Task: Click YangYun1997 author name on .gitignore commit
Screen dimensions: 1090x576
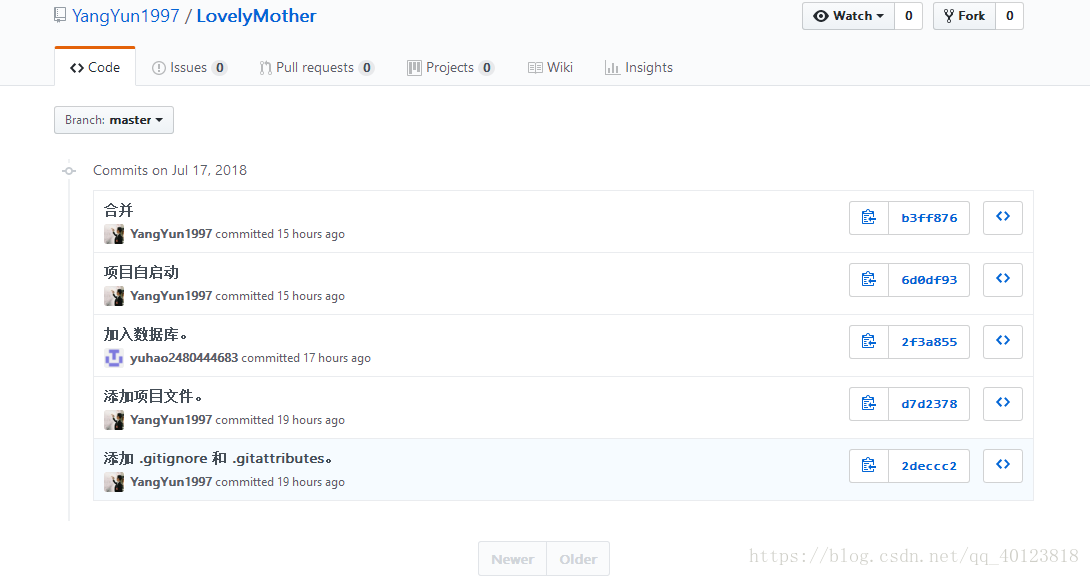Action: click(x=171, y=482)
